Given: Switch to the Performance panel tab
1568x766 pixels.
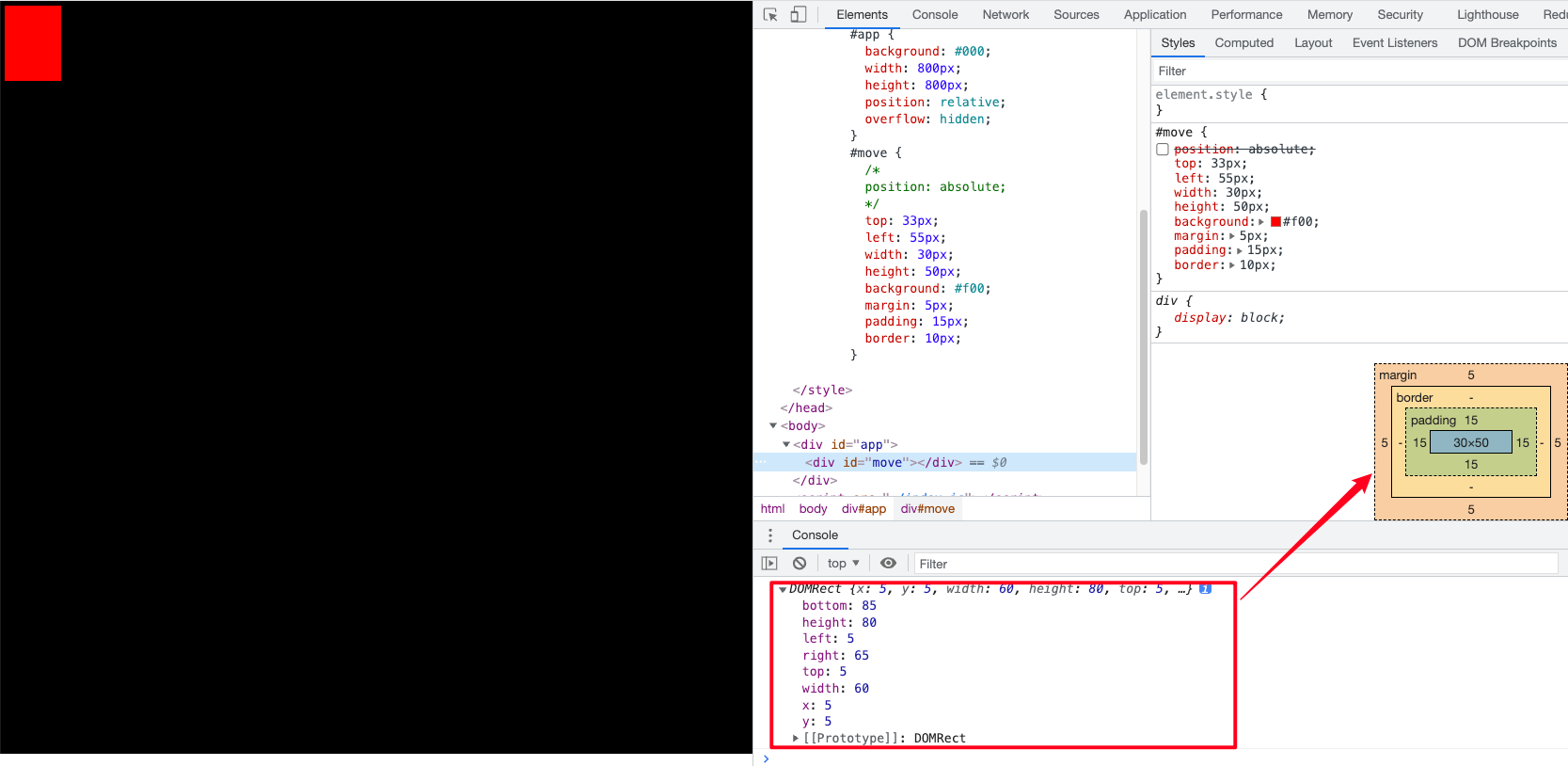Looking at the screenshot, I should (1246, 14).
